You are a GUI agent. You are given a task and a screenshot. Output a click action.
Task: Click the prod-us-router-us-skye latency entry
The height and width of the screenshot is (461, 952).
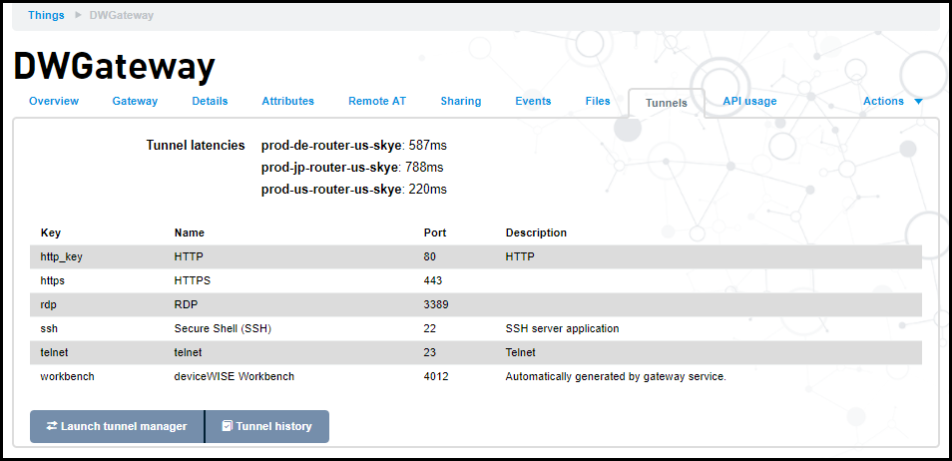click(354, 190)
